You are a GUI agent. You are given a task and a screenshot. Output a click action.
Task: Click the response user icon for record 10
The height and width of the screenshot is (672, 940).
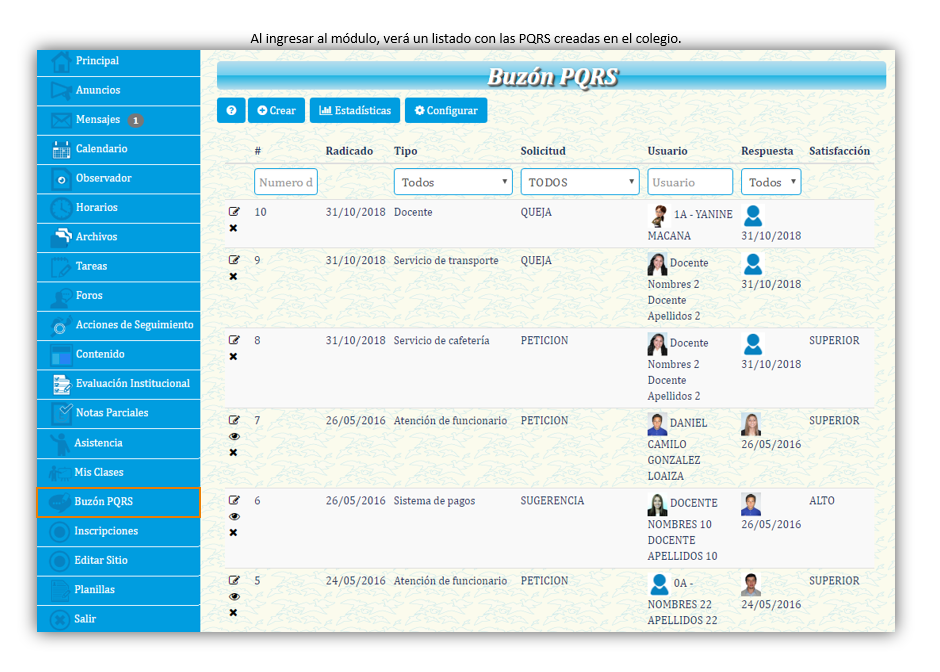752,216
